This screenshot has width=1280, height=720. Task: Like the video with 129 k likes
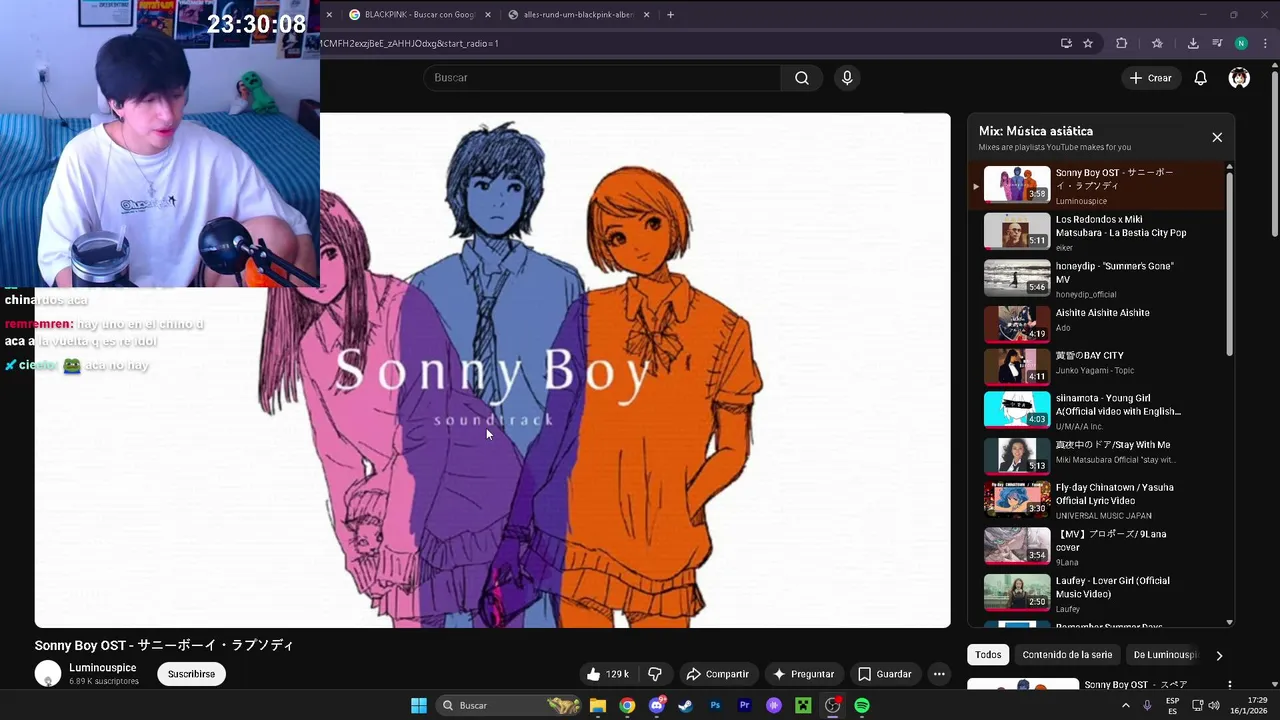pyautogui.click(x=608, y=674)
